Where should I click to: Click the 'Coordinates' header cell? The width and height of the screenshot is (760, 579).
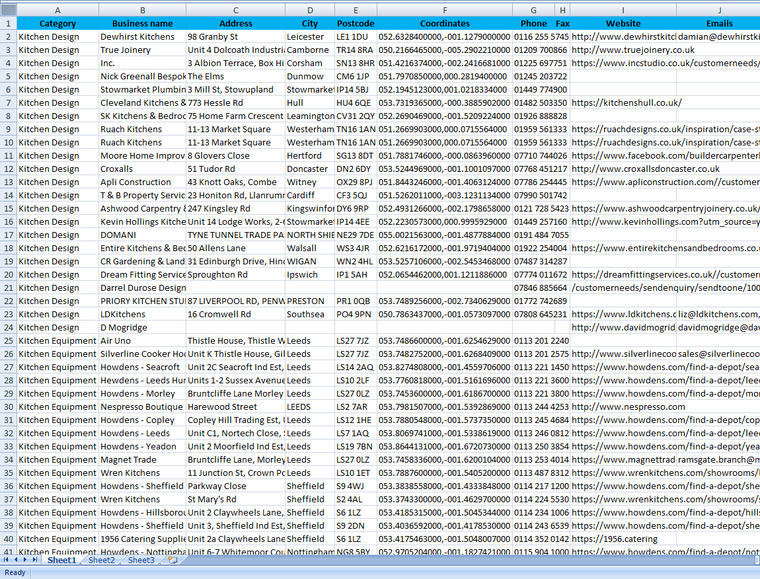coord(444,23)
